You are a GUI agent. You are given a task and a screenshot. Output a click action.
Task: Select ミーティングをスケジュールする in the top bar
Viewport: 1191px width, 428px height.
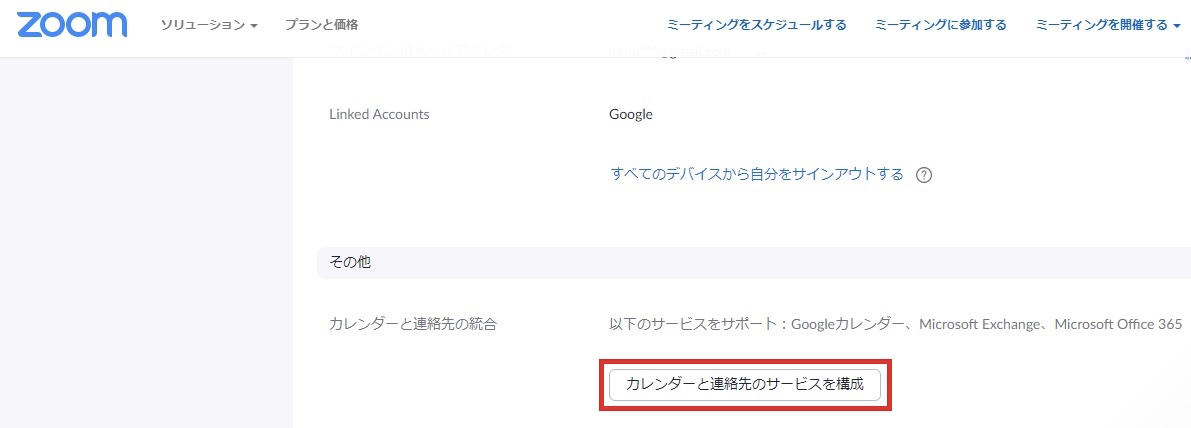pyautogui.click(x=757, y=25)
